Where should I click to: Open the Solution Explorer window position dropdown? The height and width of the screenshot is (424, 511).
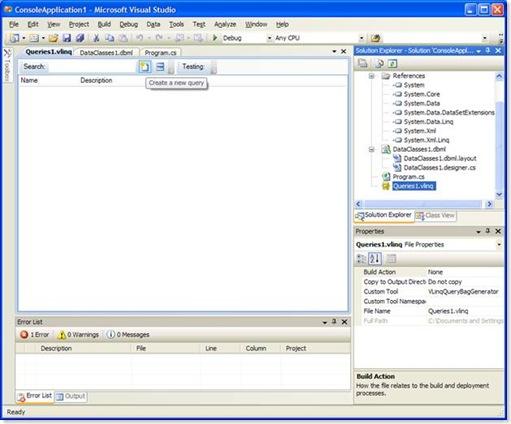tap(479, 51)
